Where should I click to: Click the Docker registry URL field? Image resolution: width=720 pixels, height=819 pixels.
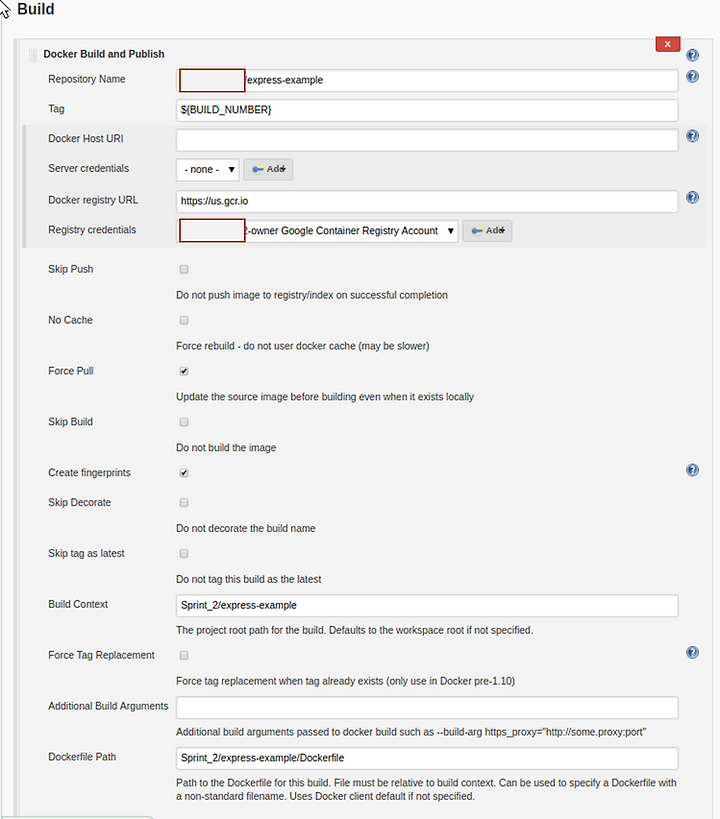click(x=427, y=201)
